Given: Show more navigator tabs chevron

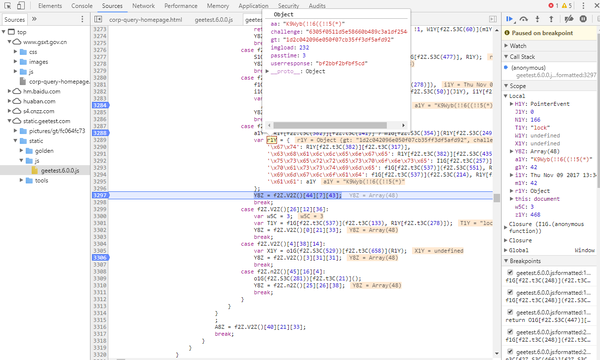Looking at the screenshot, I should pos(34,19).
